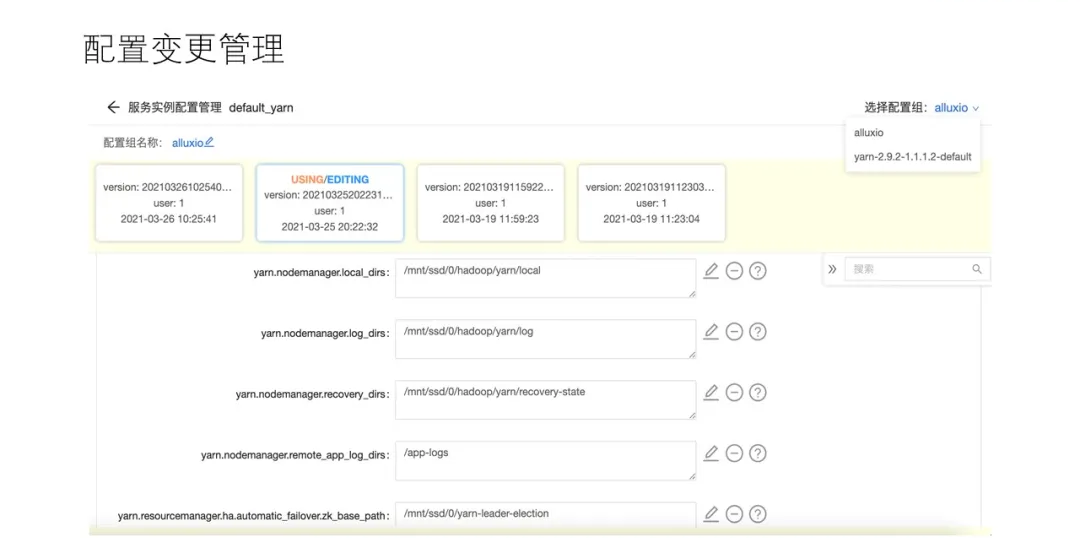1080x538 pixels.
Task: Click search magnifier icon in 搜索 box
Action: pyautogui.click(x=977, y=269)
